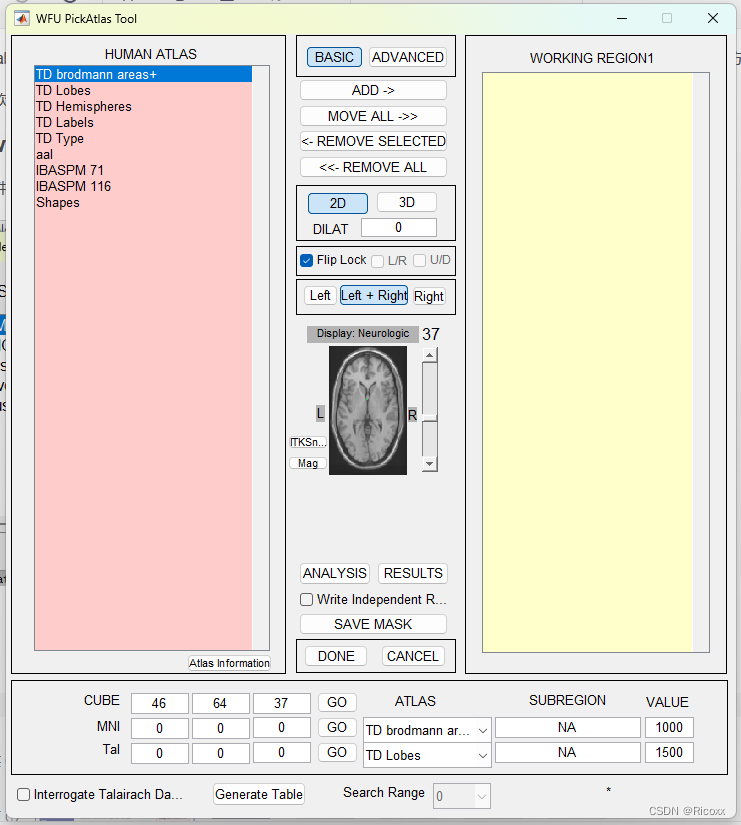Select TD Lobes in atlas list
741x825 pixels.
click(143, 90)
